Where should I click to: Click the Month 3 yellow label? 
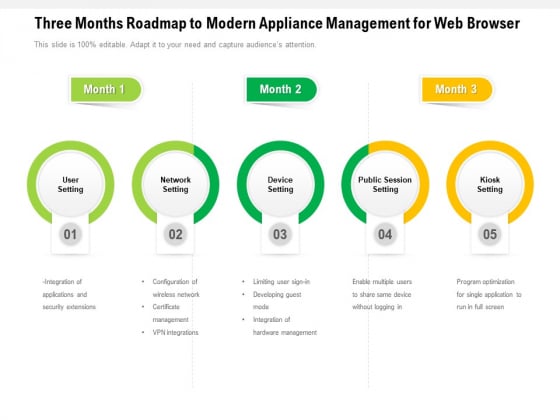pos(457,89)
